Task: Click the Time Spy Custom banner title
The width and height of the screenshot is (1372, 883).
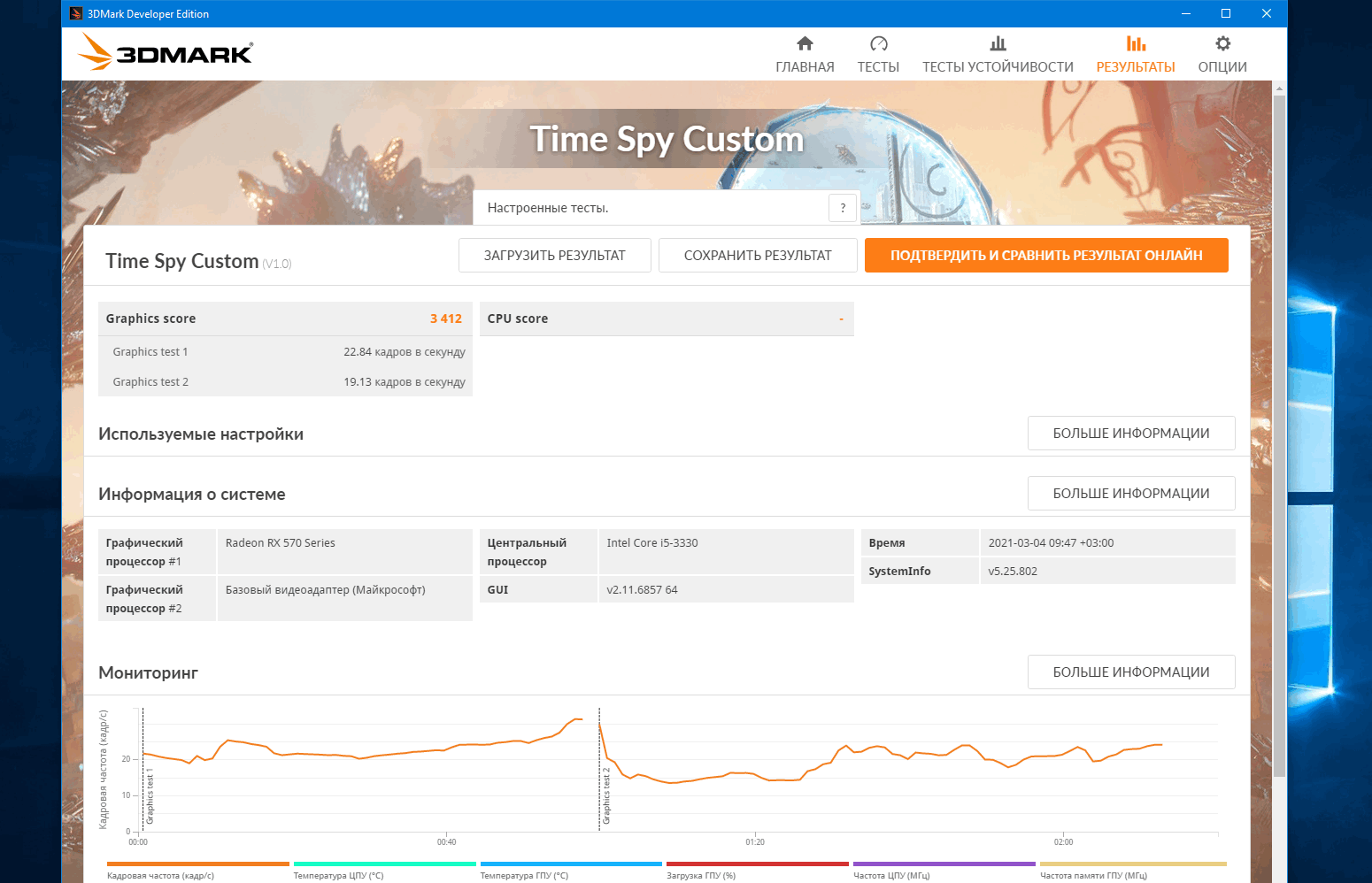Action: [667, 139]
